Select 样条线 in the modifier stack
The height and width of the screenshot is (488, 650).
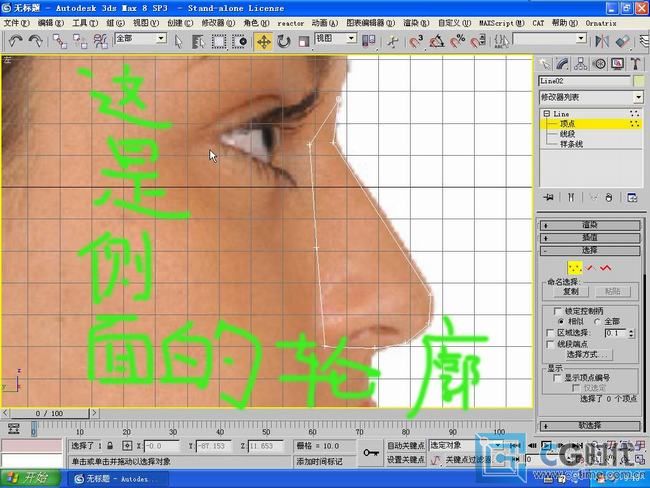[571, 144]
